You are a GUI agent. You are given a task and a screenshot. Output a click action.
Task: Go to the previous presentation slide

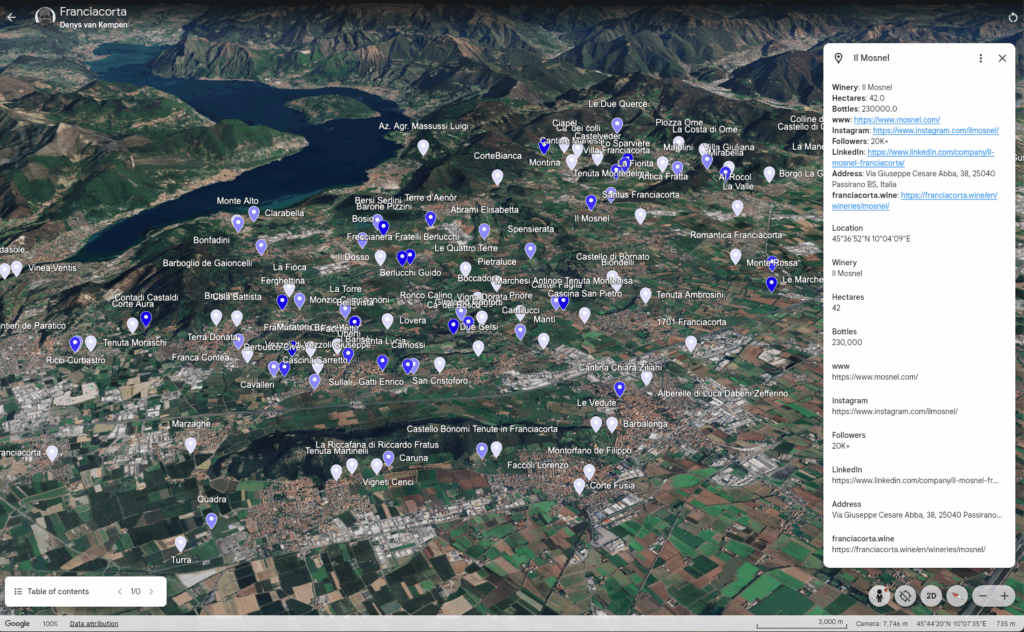pos(120,592)
